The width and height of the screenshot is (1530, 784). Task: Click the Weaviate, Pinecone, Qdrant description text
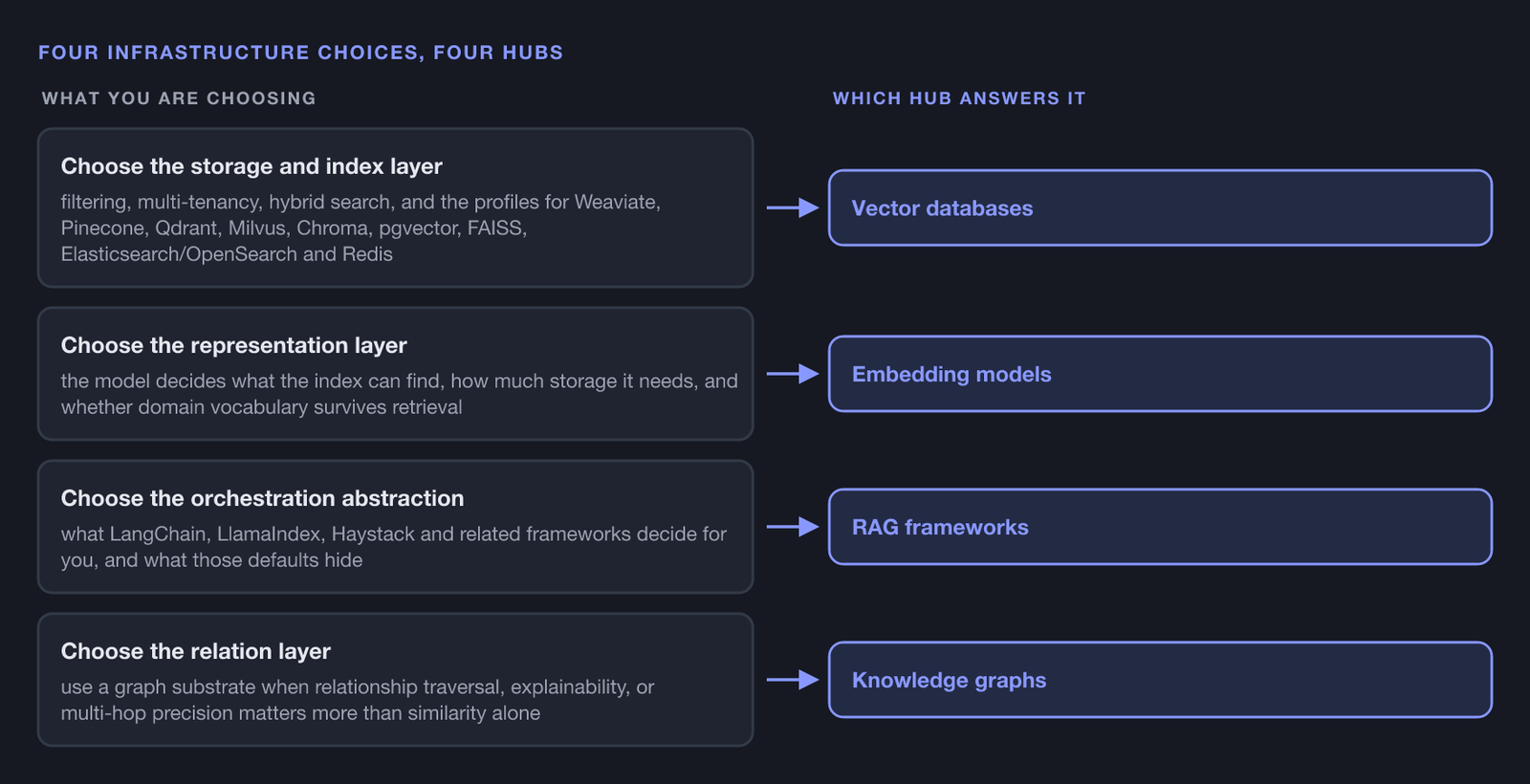pos(361,228)
